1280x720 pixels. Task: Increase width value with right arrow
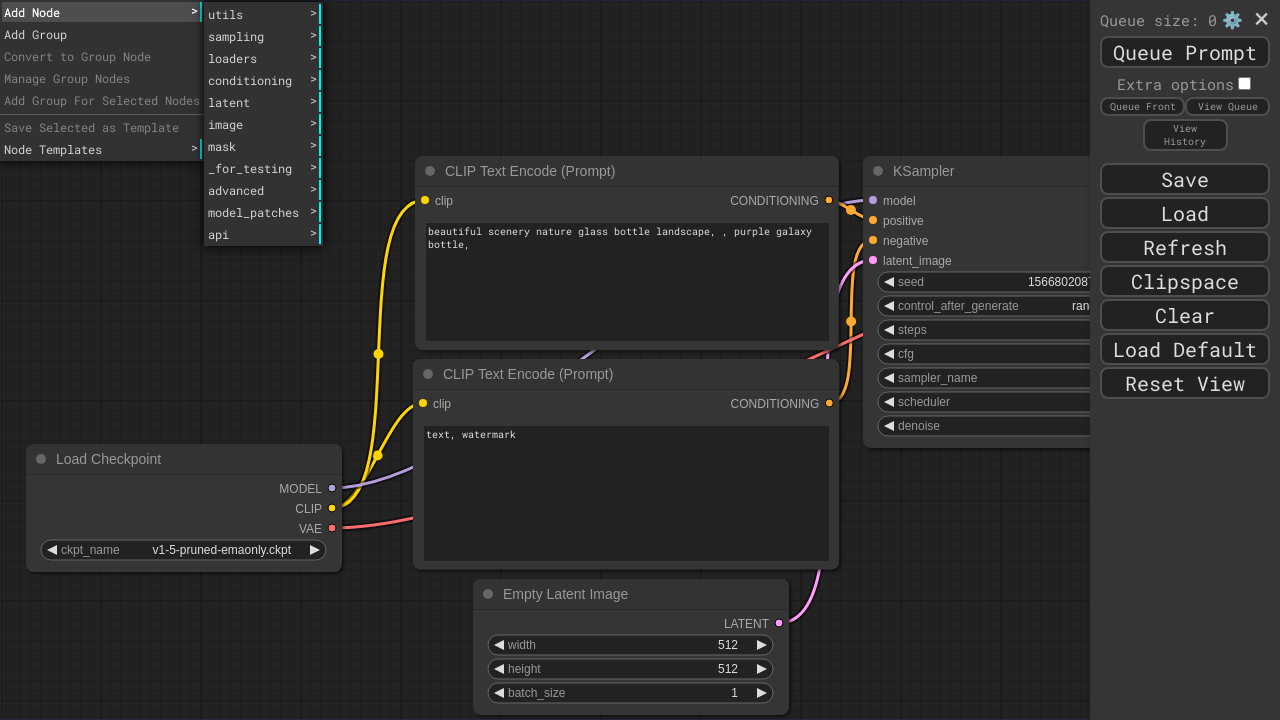pyautogui.click(x=762, y=645)
